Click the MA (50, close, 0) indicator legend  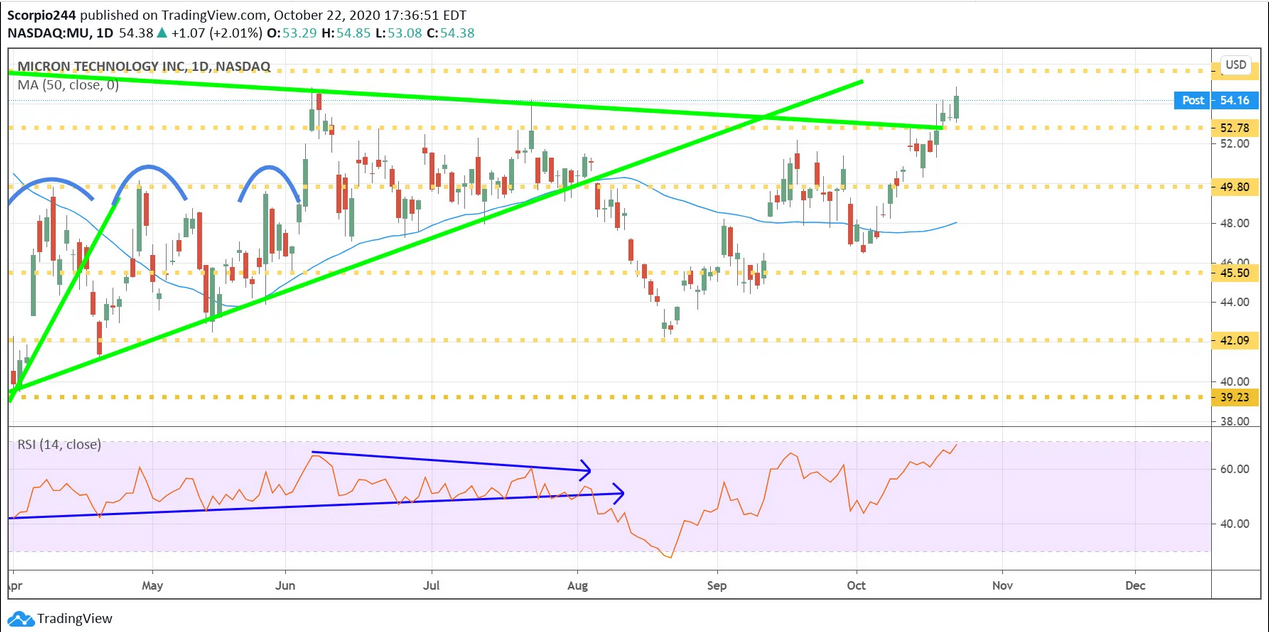(68, 85)
